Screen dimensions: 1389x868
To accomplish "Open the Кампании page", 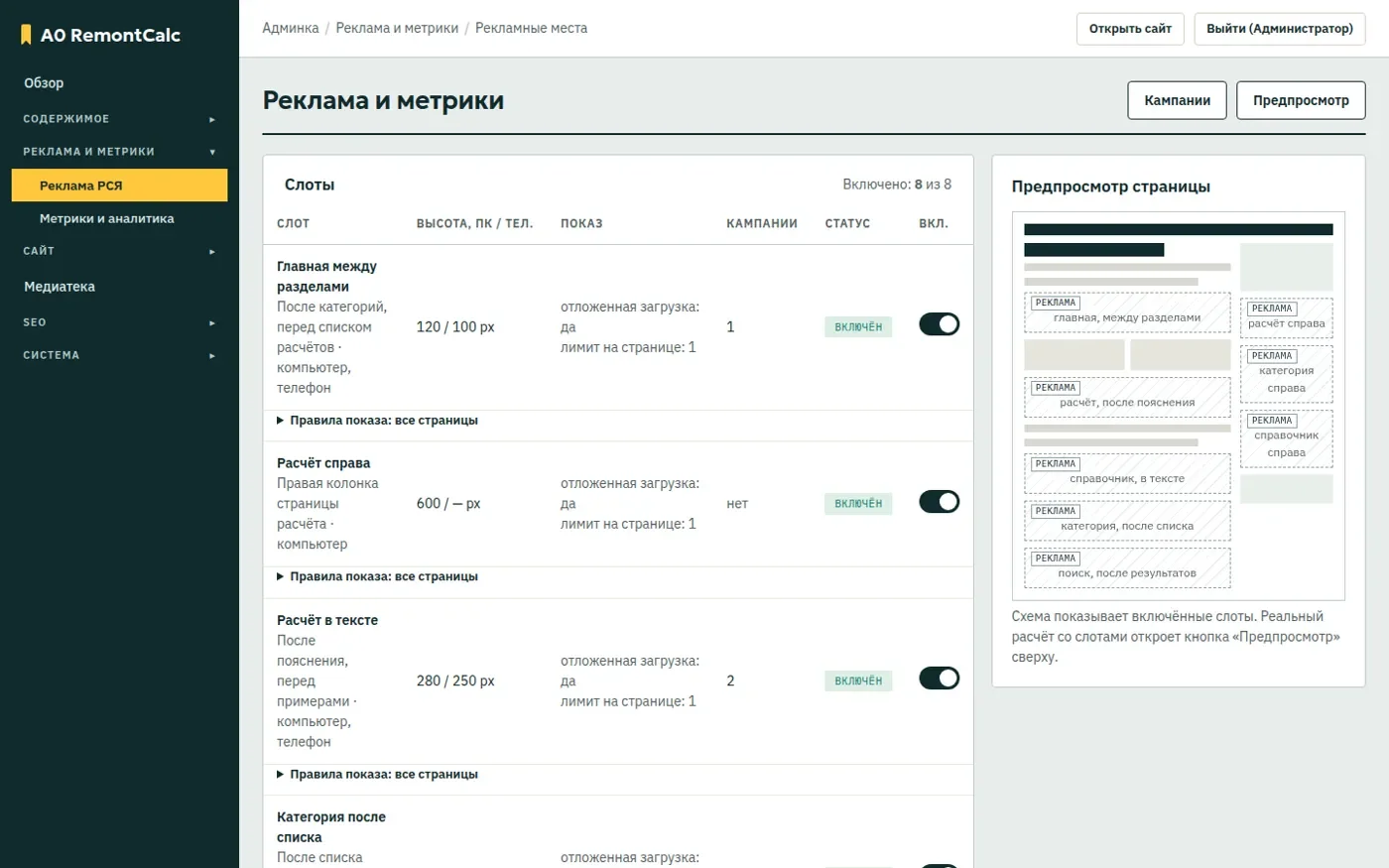I will tap(1177, 100).
